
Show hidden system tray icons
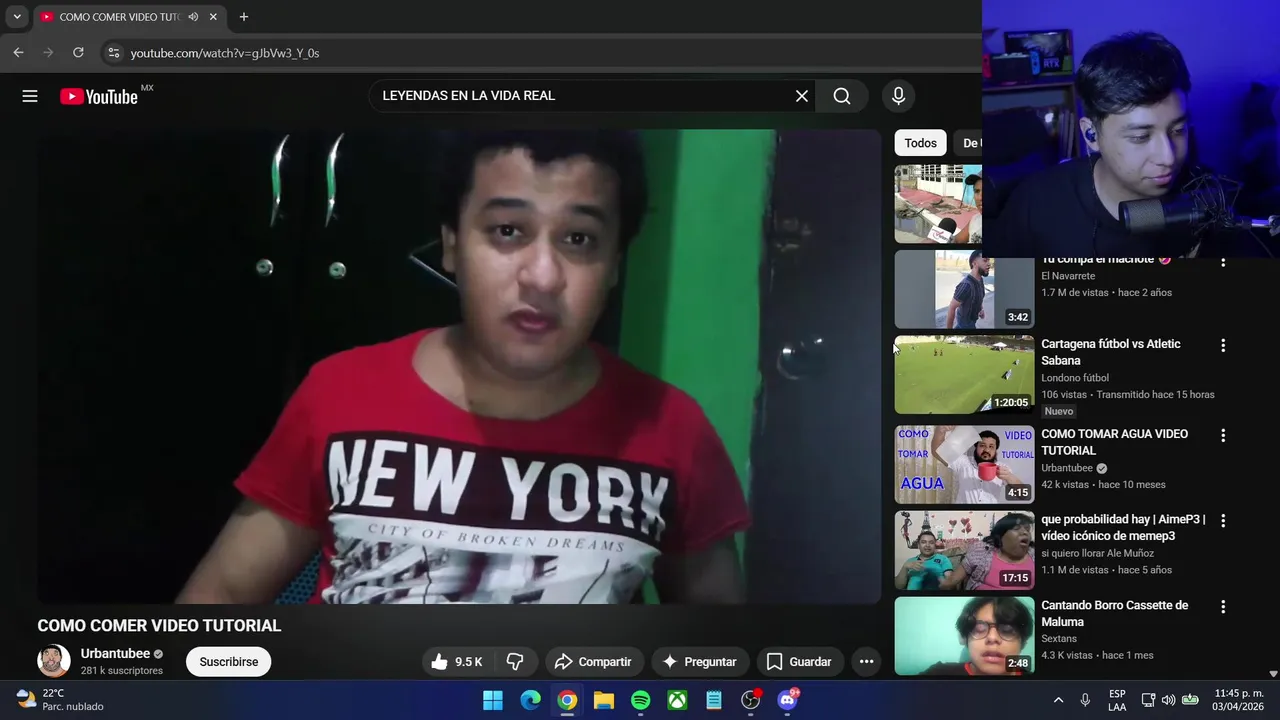pyautogui.click(x=1058, y=700)
